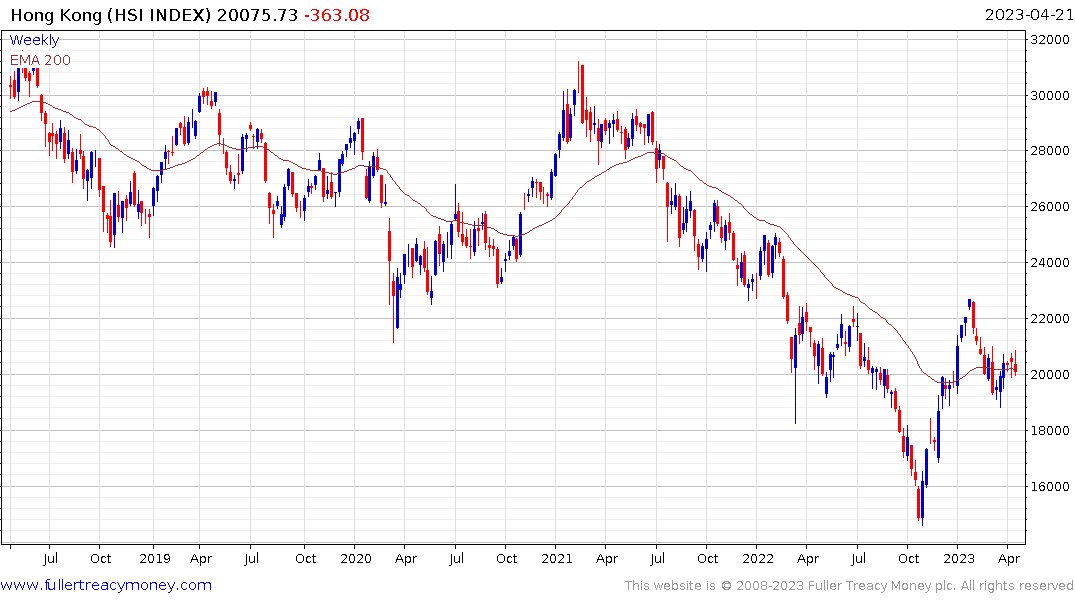Click the -363.08 change value

click(337, 15)
